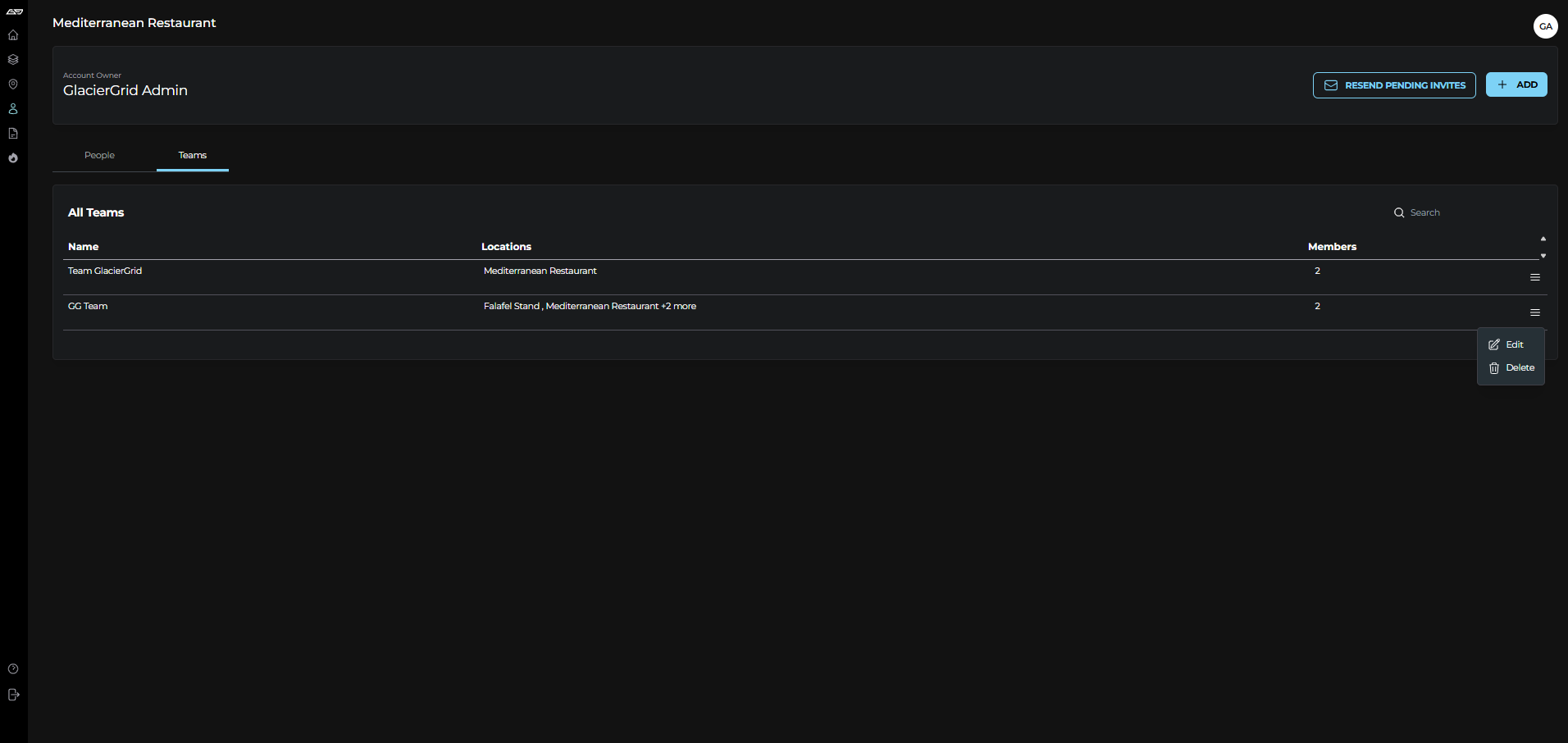1568x743 pixels.
Task: Select the People sidebar icon
Action: point(13,108)
